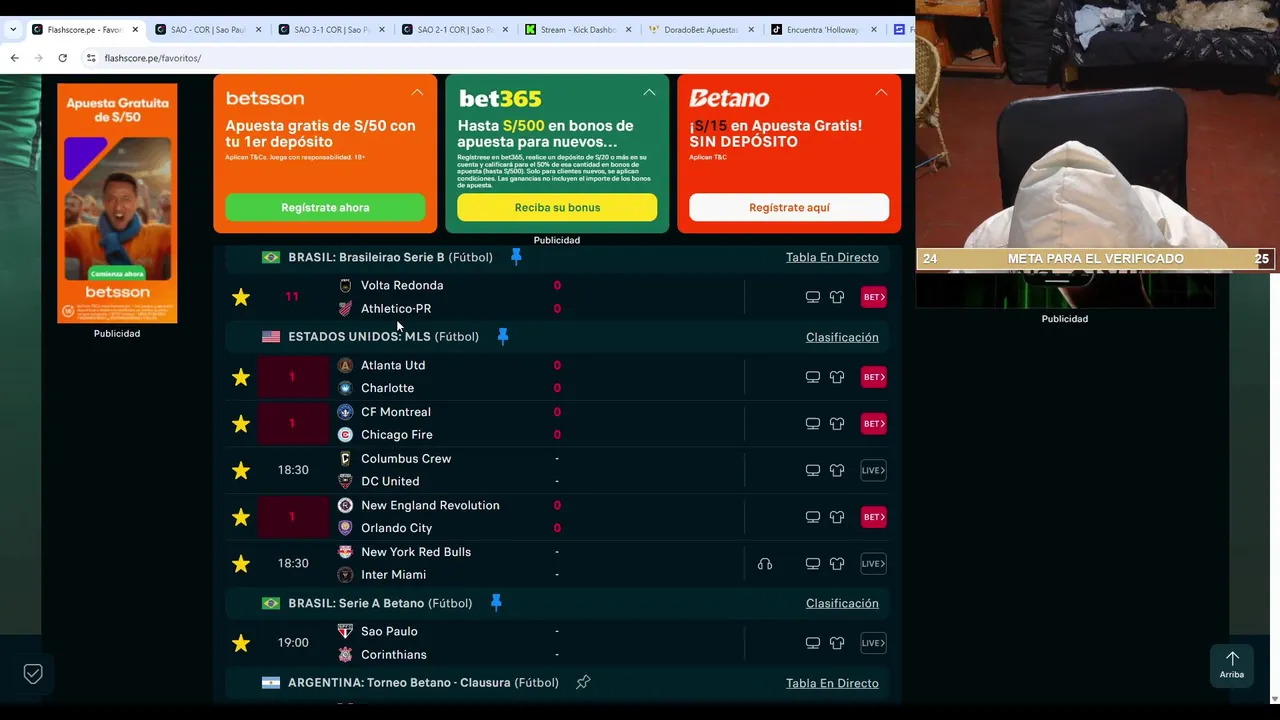
Task: Click LIVE badge on Inter Miami match
Action: [874, 564]
